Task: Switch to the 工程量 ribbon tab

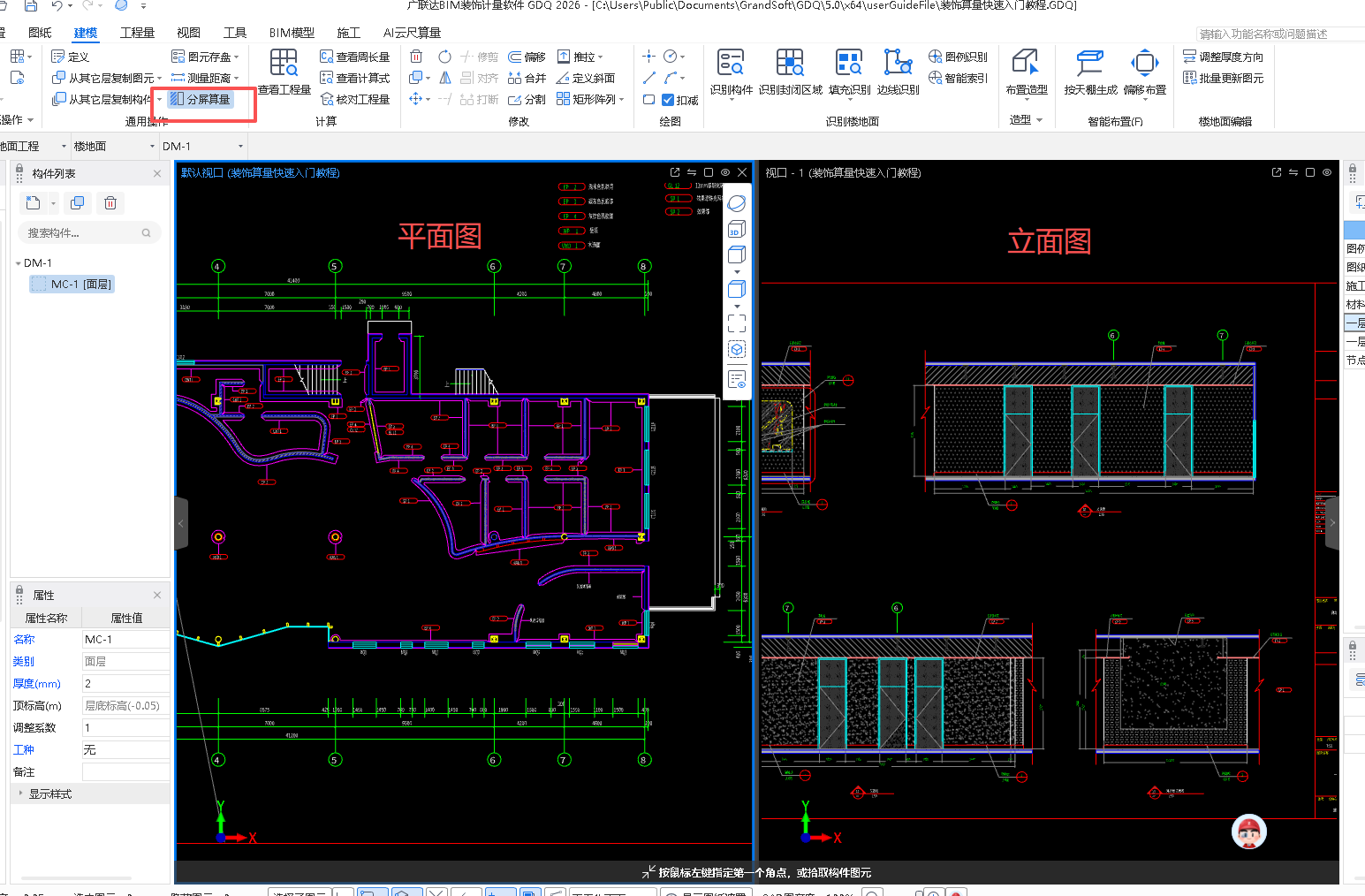Action: (x=137, y=33)
